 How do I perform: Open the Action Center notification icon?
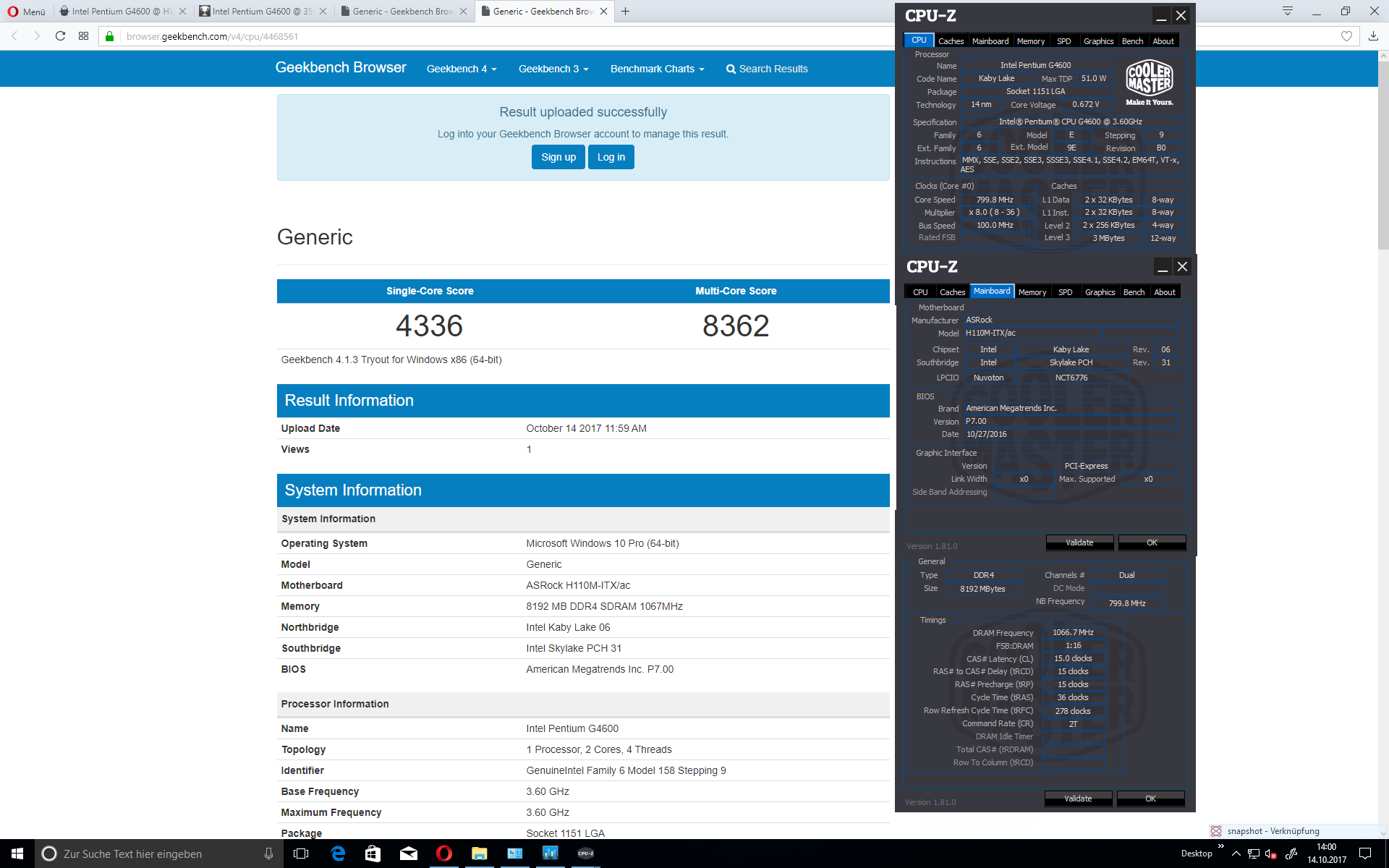(x=1365, y=854)
